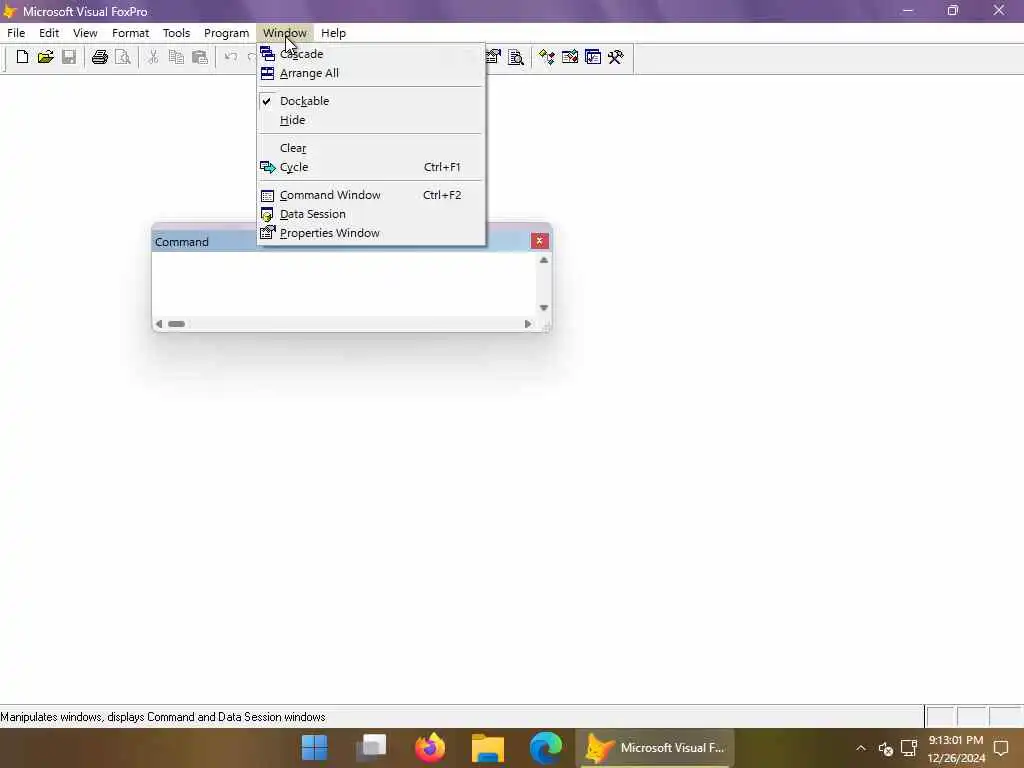The image size is (1024, 768).
Task: Open the Help menu
Action: pyautogui.click(x=333, y=33)
